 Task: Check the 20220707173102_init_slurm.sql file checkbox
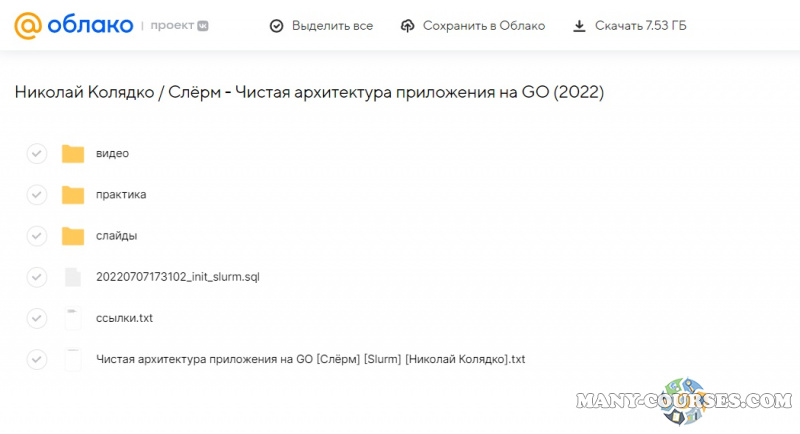(37, 277)
